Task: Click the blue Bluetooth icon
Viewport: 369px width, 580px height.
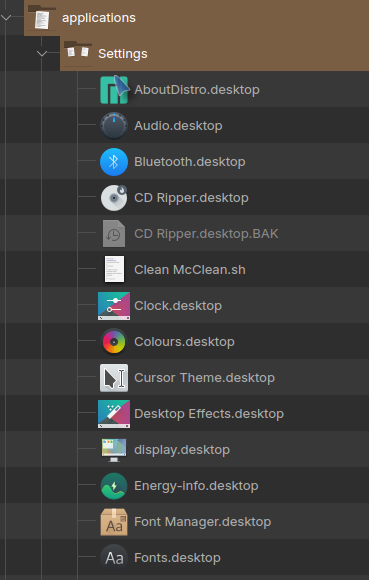Action: [x=114, y=162]
